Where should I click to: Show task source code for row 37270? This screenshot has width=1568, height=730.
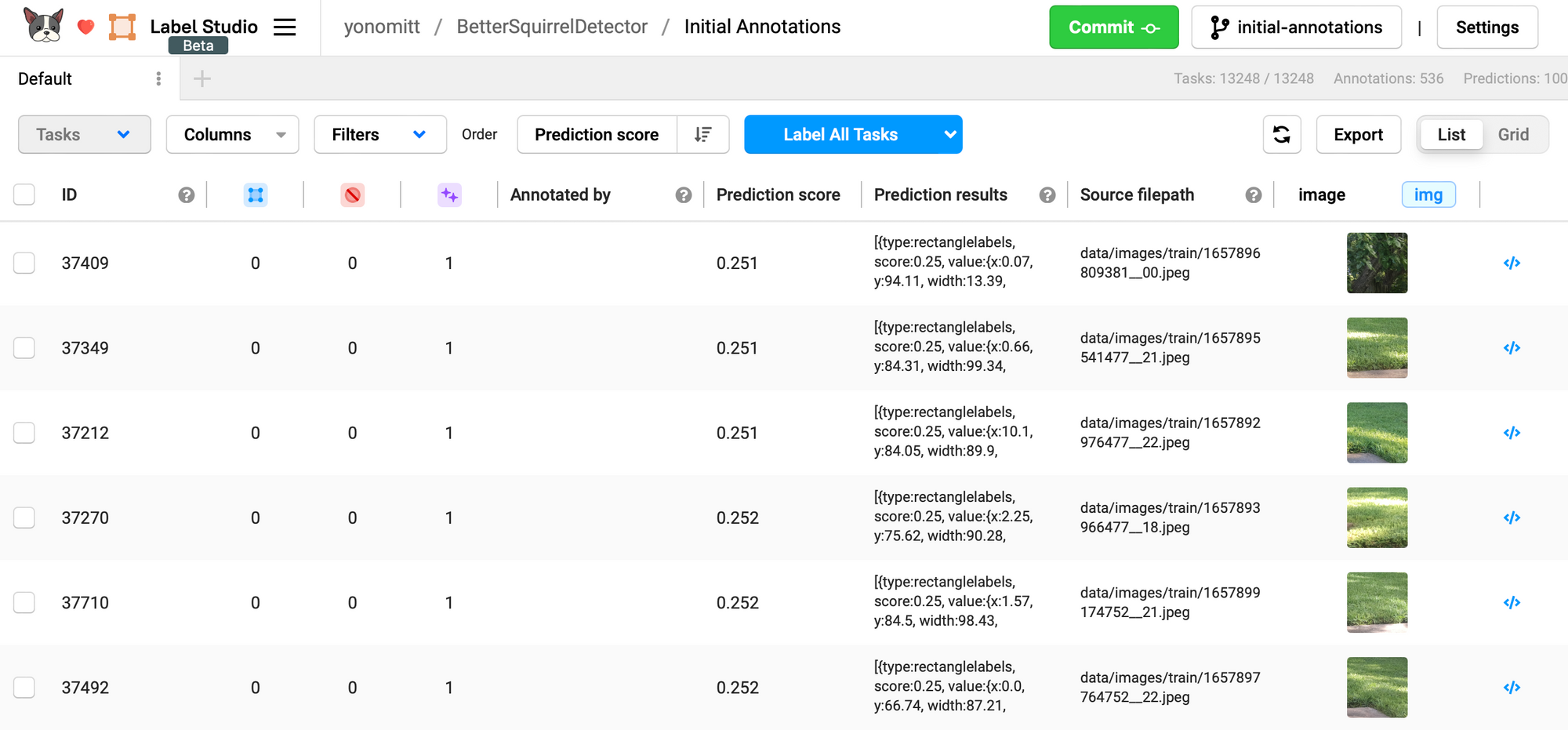pos(1512,518)
